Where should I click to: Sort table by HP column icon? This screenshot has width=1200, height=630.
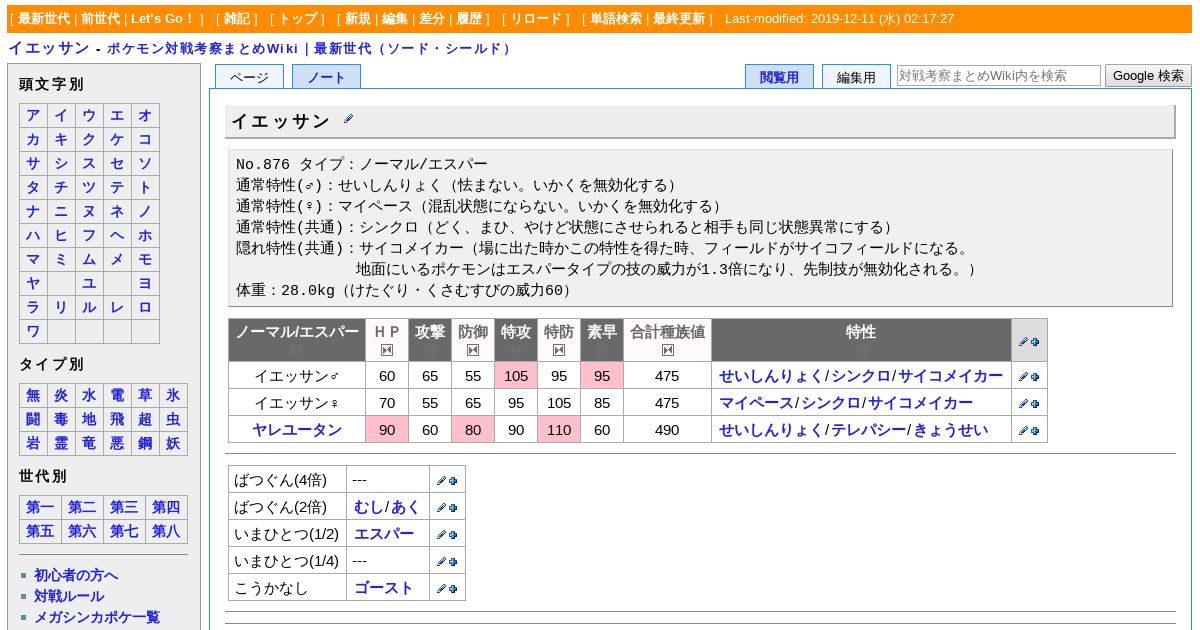point(387,350)
